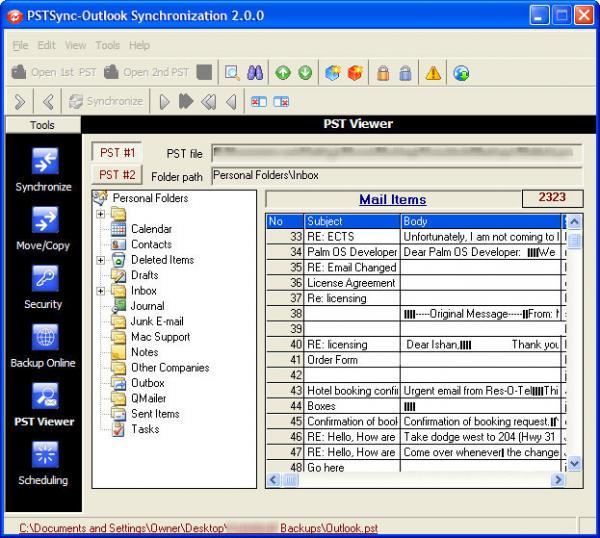Open the Help menu

click(x=139, y=45)
